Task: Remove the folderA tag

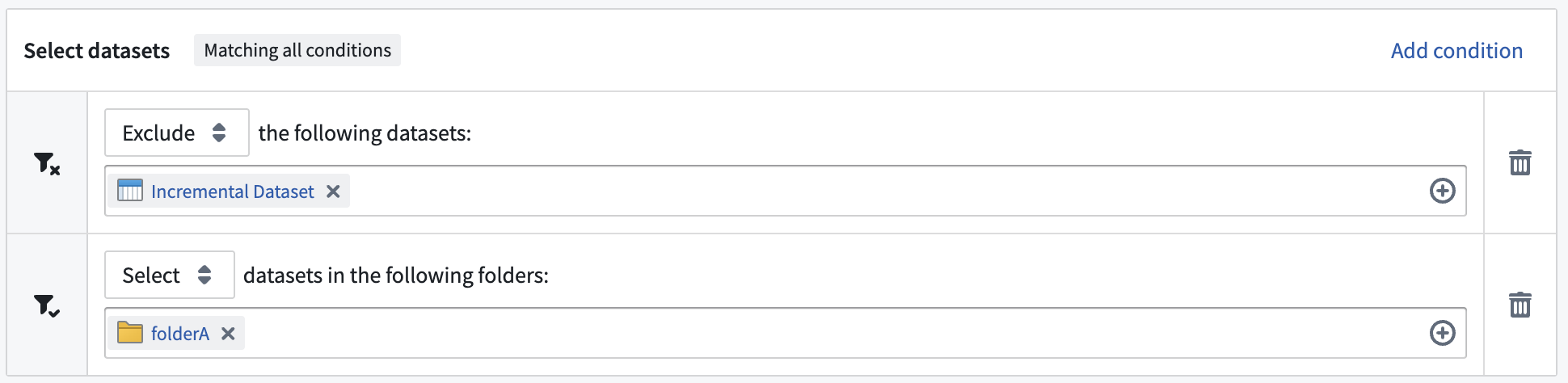Action: pyautogui.click(x=228, y=334)
